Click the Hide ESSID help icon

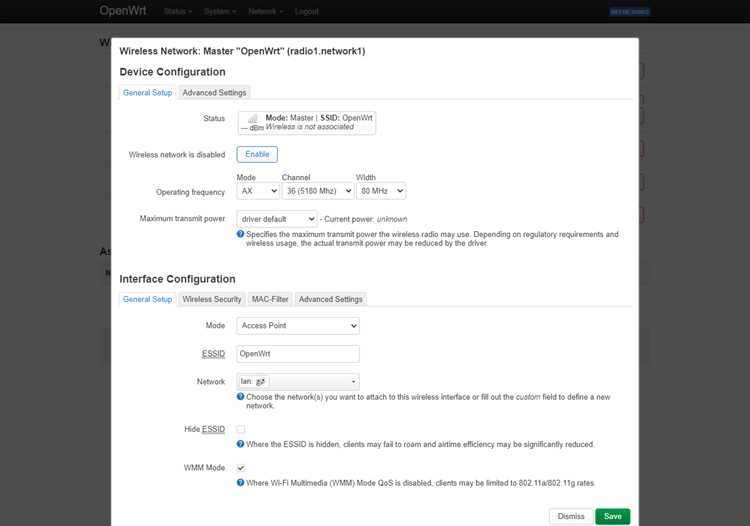(241, 444)
